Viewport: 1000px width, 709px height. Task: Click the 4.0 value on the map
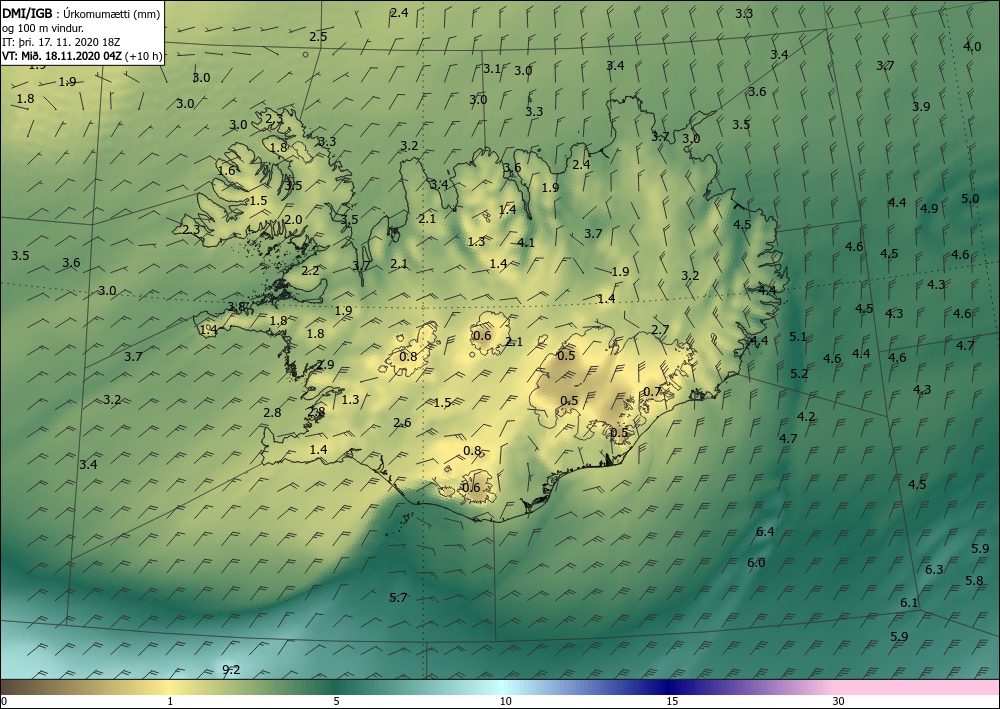(x=972, y=47)
